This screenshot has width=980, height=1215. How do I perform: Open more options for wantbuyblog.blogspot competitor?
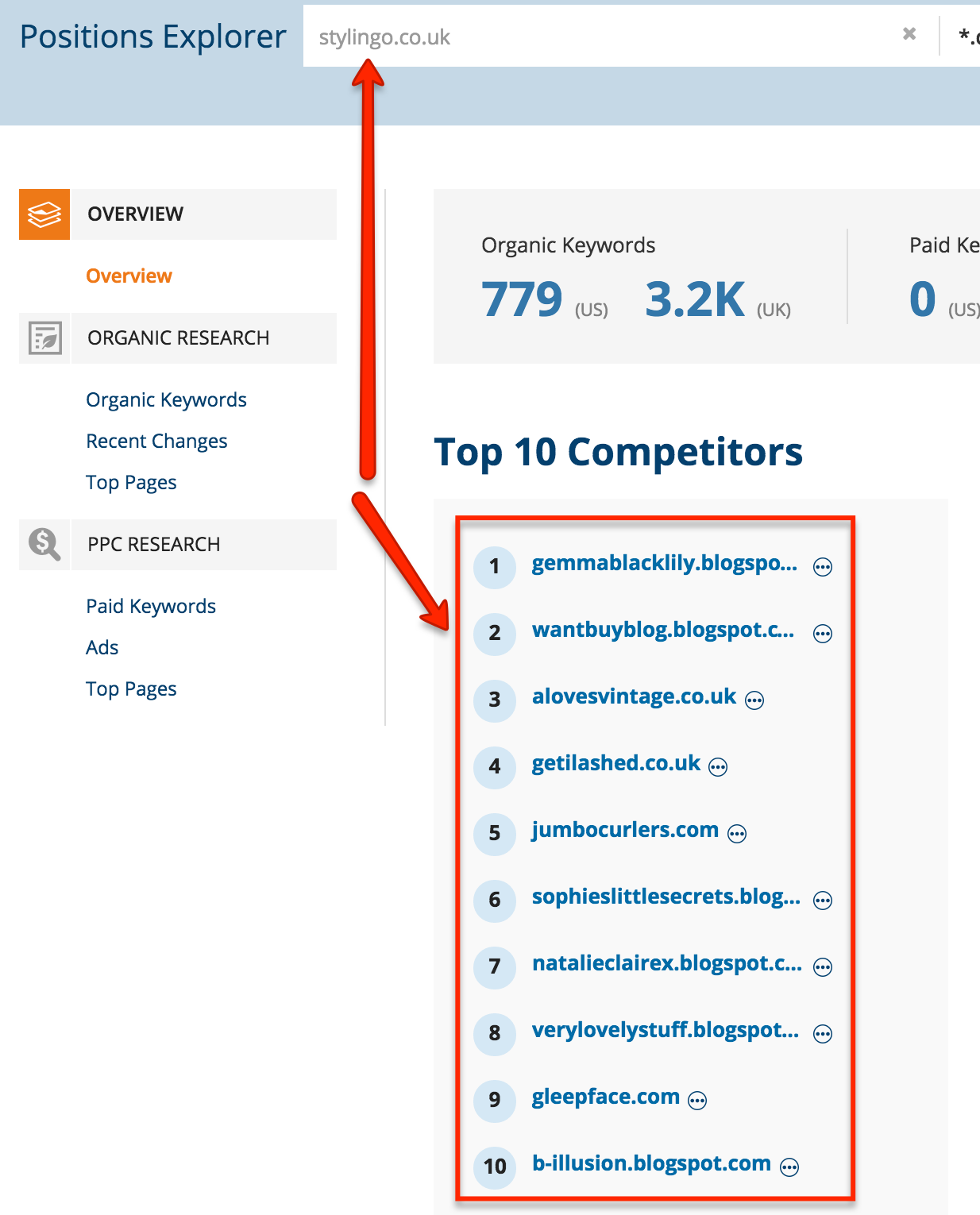[x=823, y=634]
